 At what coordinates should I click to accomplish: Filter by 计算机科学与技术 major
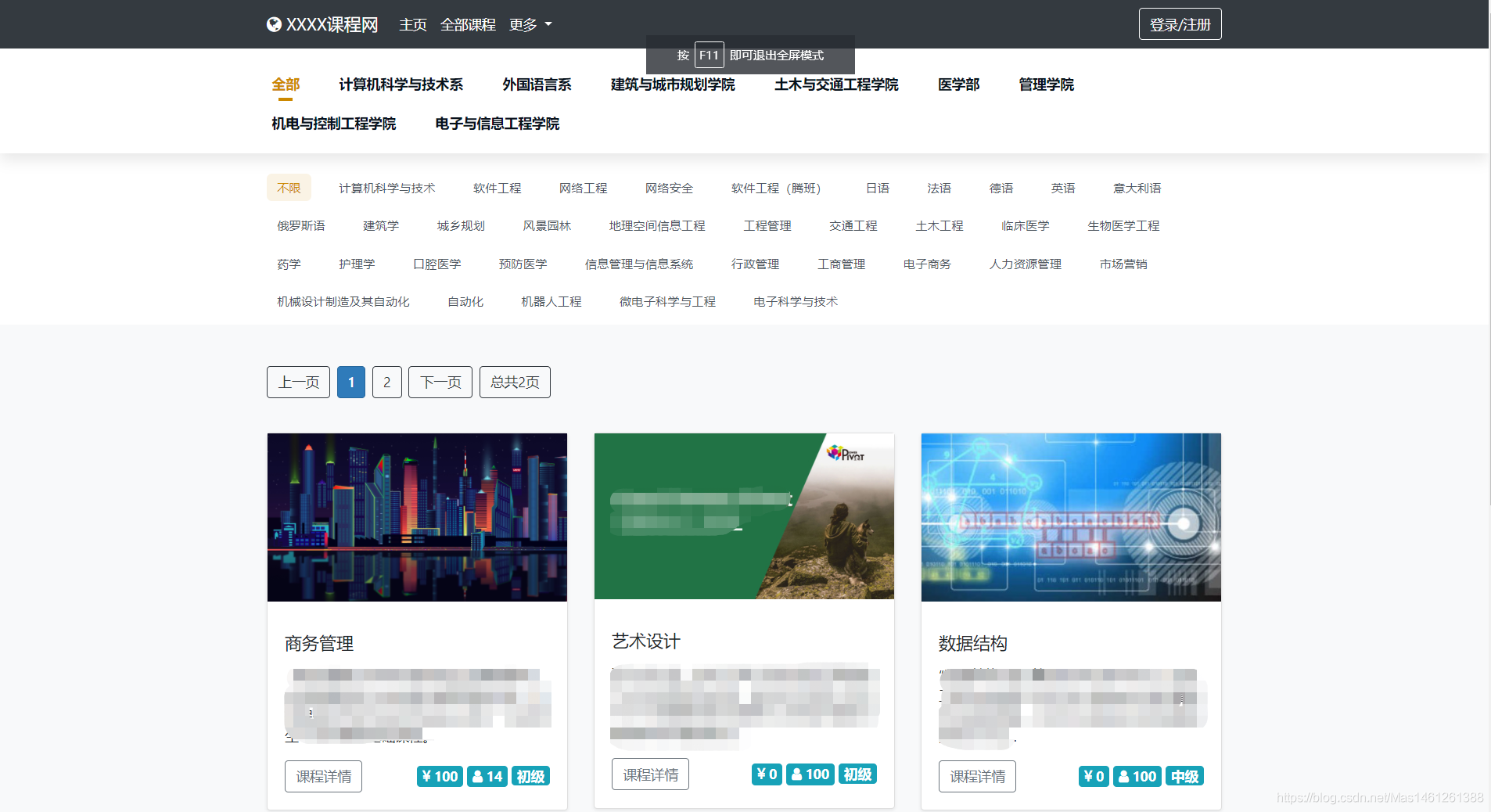(387, 188)
